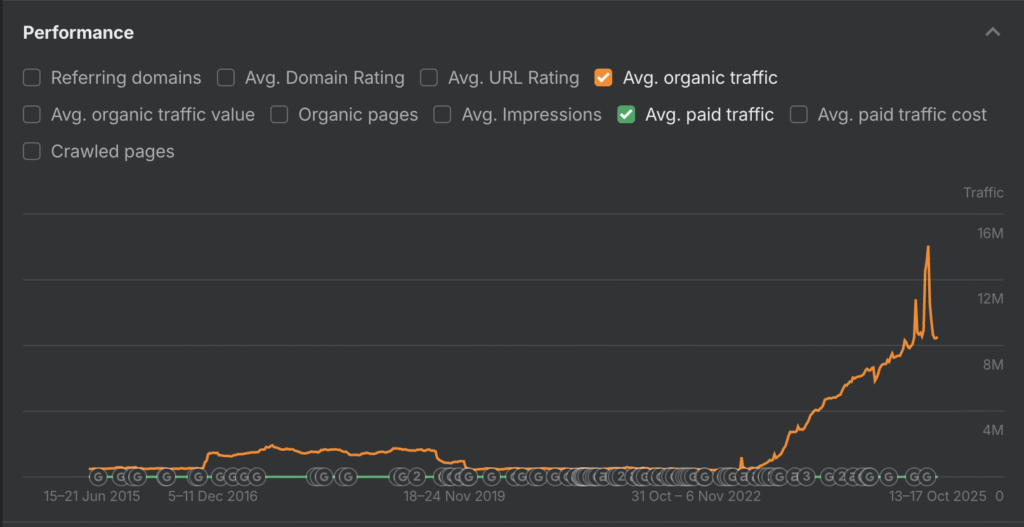Enable Avg. organic traffic value checkbox
The width and height of the screenshot is (1024, 527).
pyautogui.click(x=32, y=115)
